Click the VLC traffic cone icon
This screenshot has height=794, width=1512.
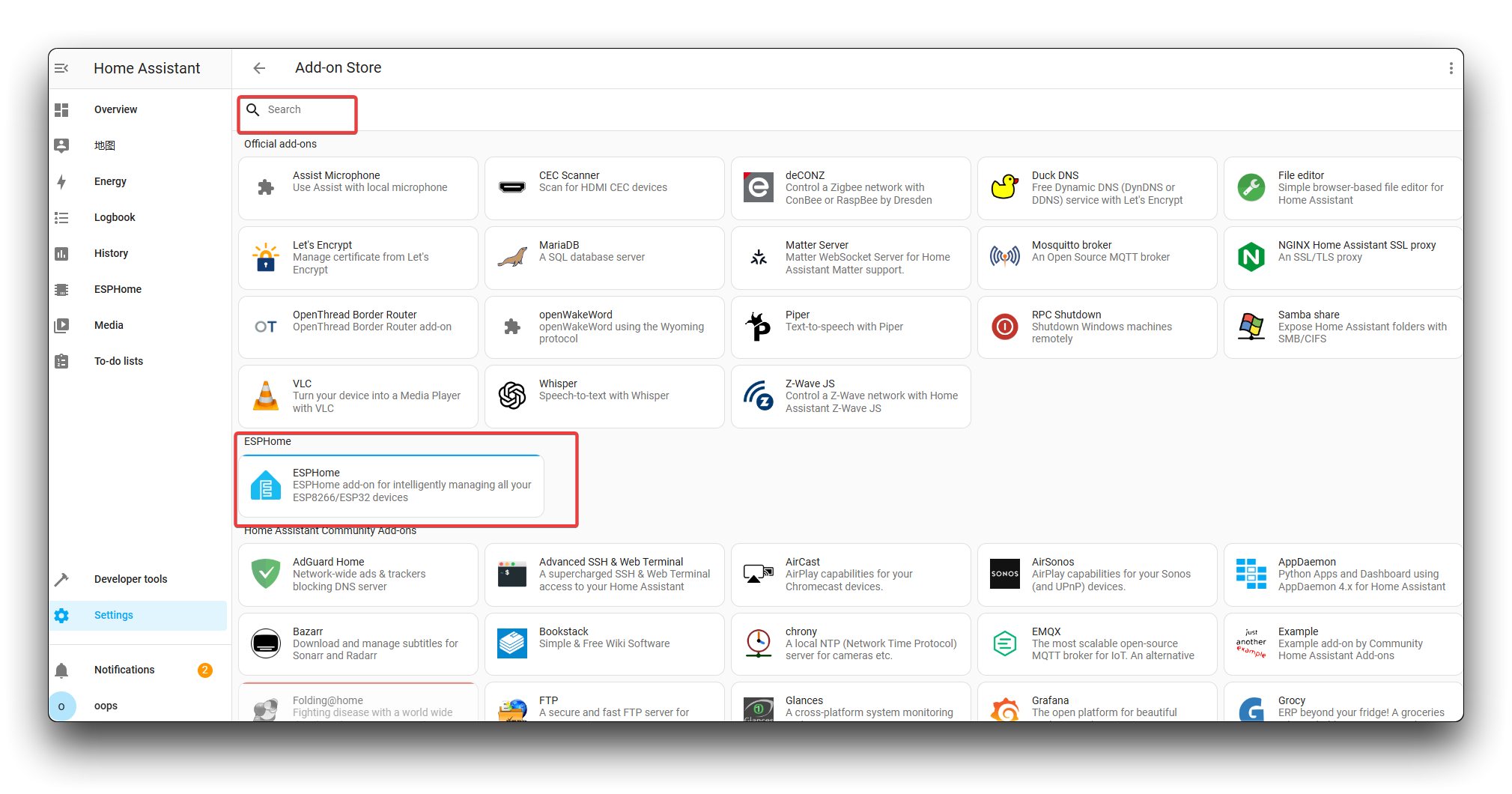click(x=266, y=396)
